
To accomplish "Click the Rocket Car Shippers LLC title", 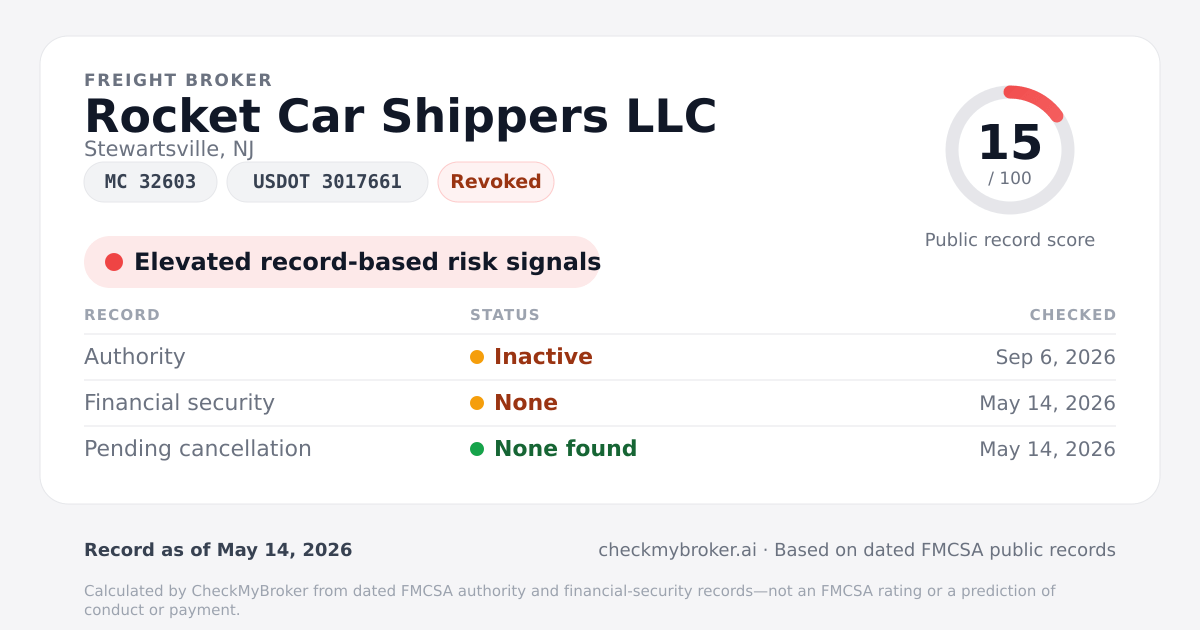I will (x=400, y=116).
